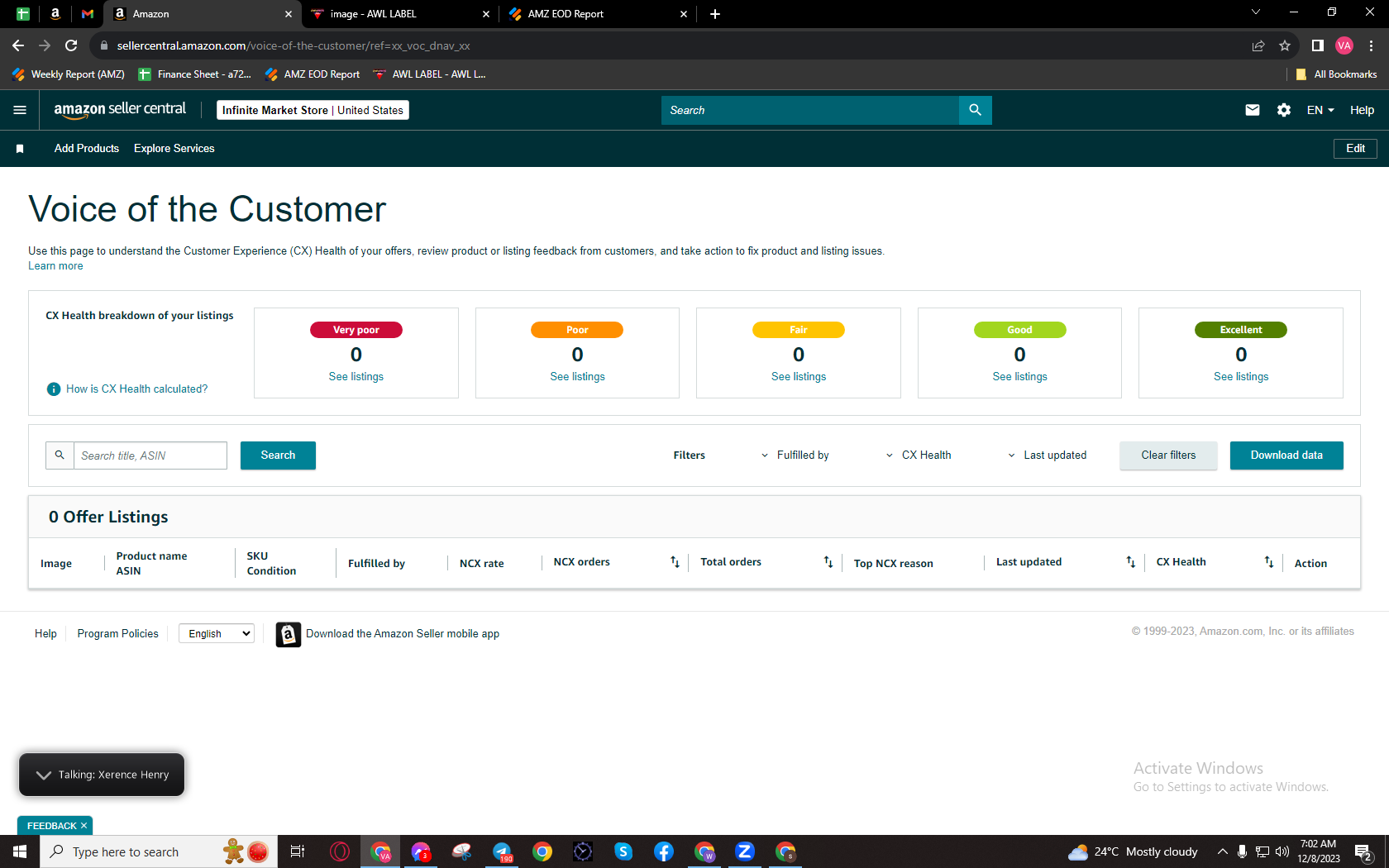Viewport: 1389px width, 868px height.
Task: Go back in the browser
Action: coord(18,45)
